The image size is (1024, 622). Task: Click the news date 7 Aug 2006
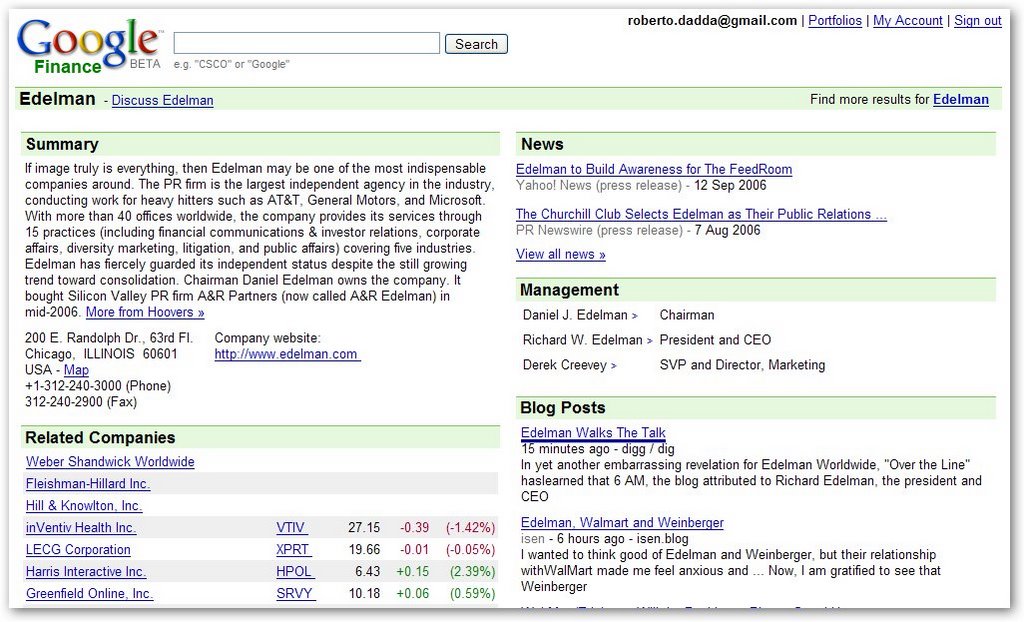click(x=728, y=231)
